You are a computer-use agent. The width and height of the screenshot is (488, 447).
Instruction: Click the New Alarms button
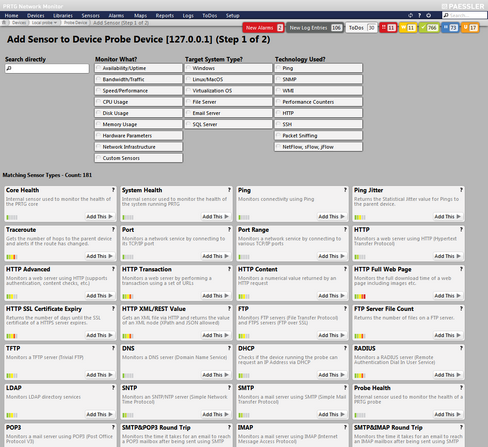click(263, 28)
